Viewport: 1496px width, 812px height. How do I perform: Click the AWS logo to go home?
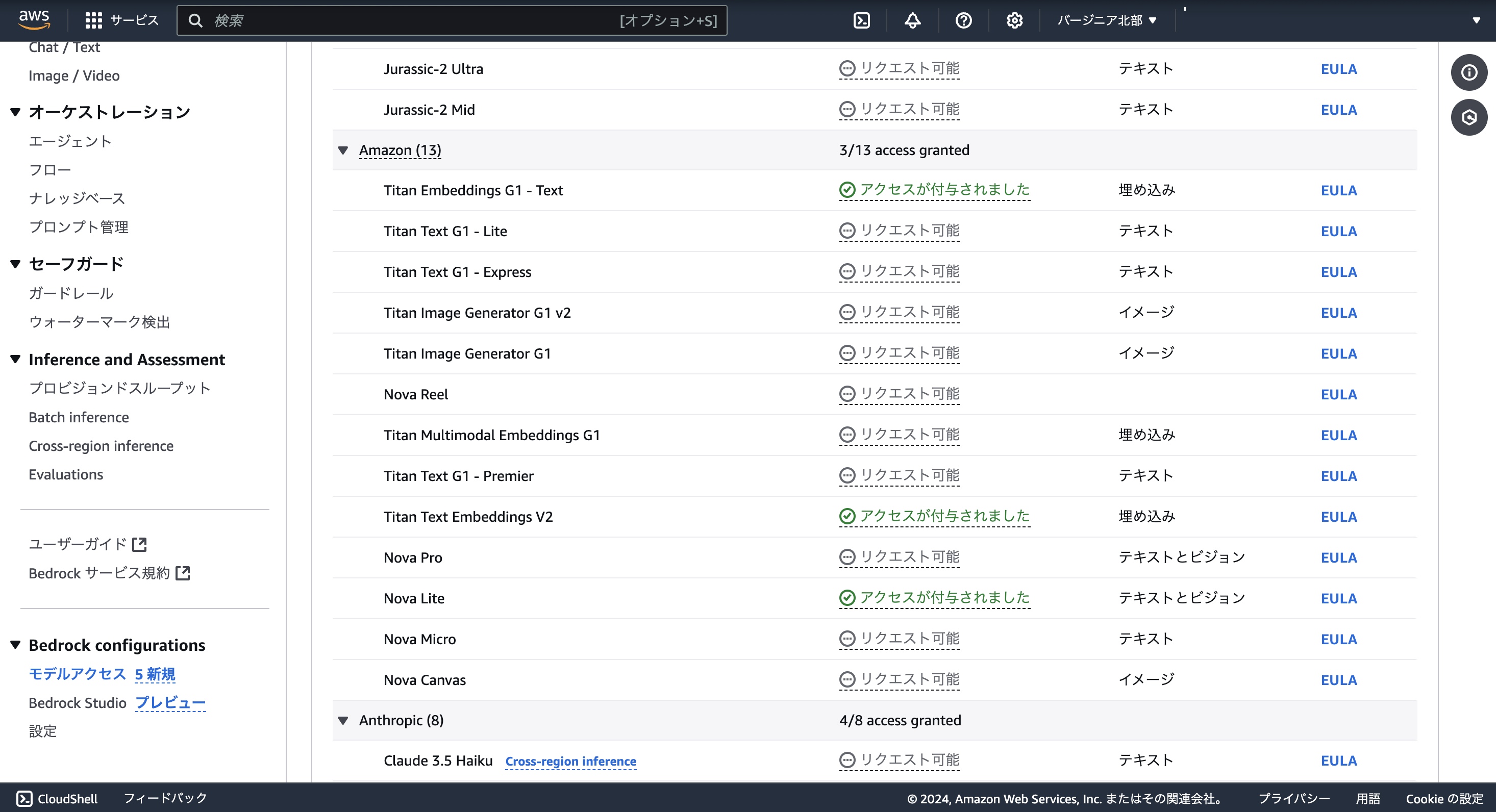[x=35, y=19]
